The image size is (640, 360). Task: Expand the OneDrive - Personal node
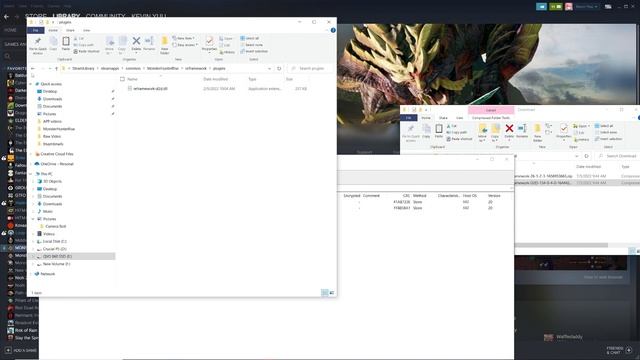click(x=31, y=164)
